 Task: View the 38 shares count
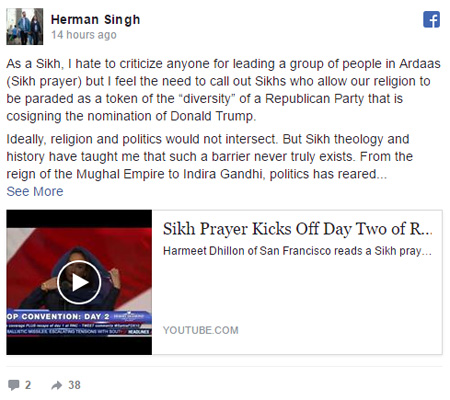pyautogui.click(x=74, y=385)
